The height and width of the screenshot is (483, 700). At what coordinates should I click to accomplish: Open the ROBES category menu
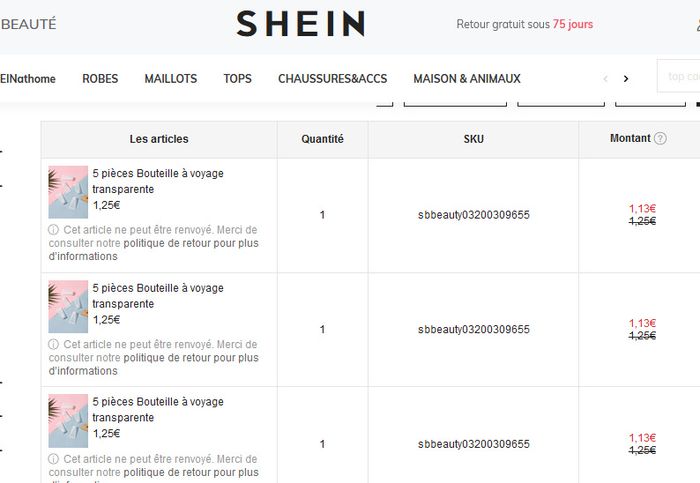click(100, 79)
